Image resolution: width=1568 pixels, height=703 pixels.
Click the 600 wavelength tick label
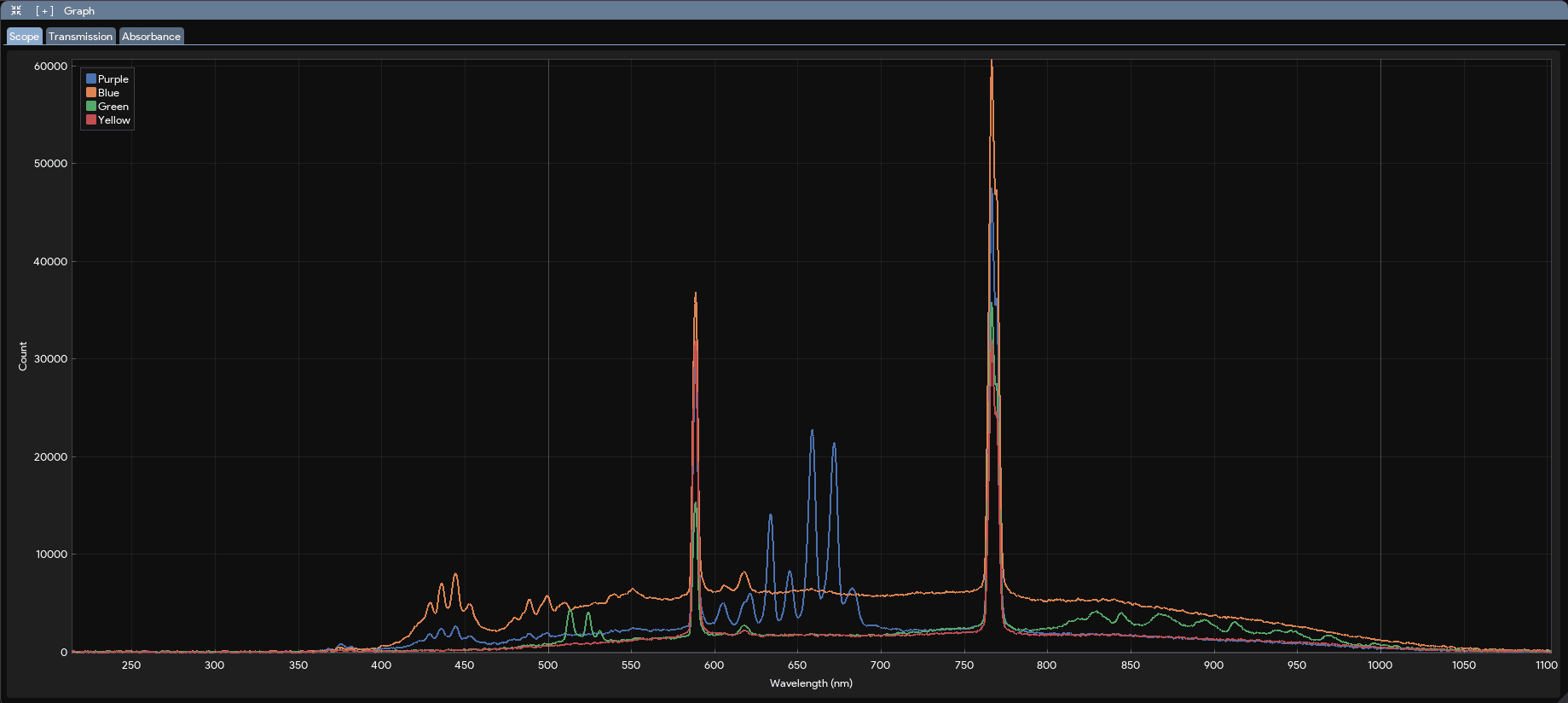(x=714, y=665)
